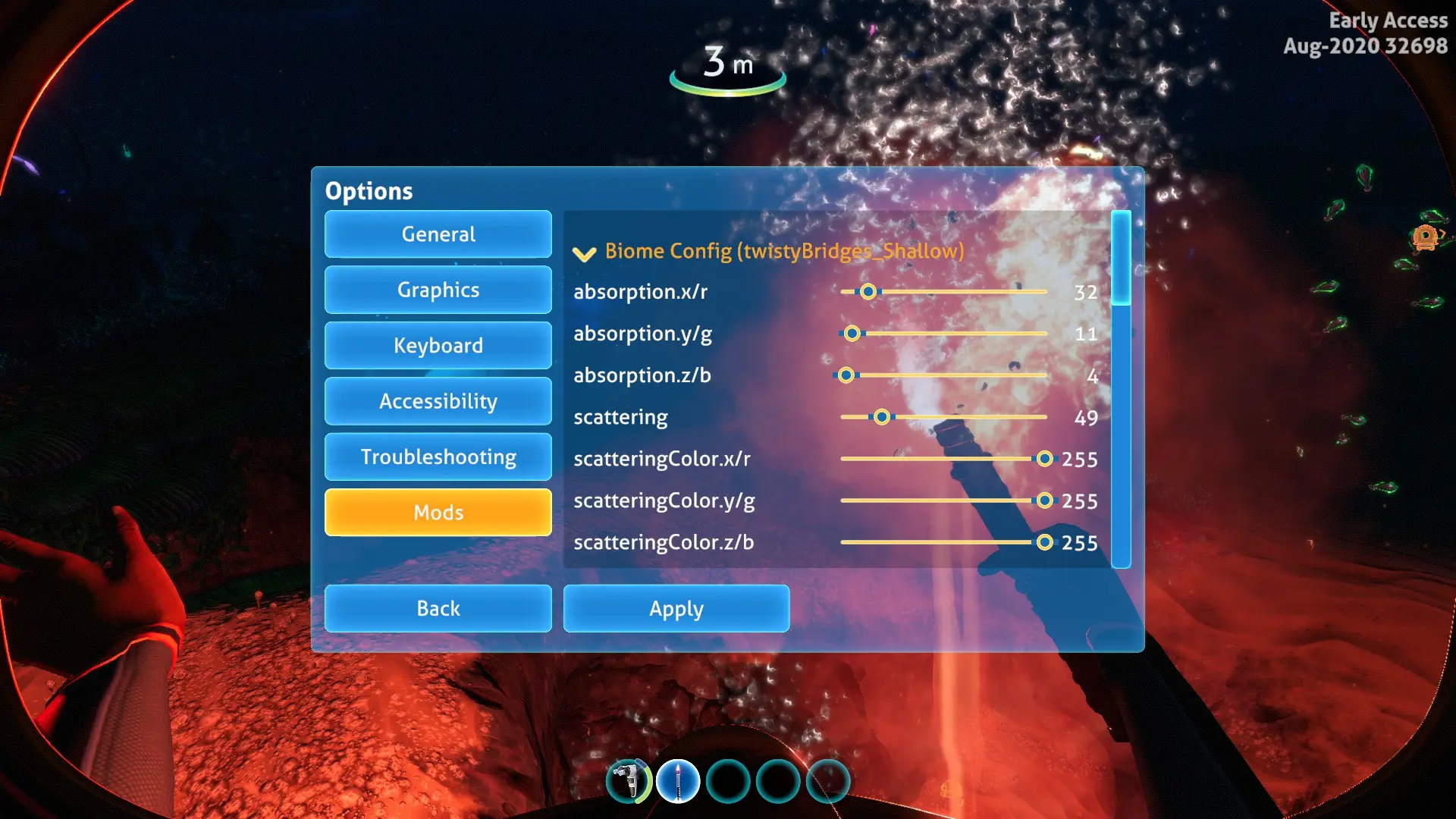Switch to the Accessibility settings tab
Screen dimensions: 1456x819
coord(438,401)
